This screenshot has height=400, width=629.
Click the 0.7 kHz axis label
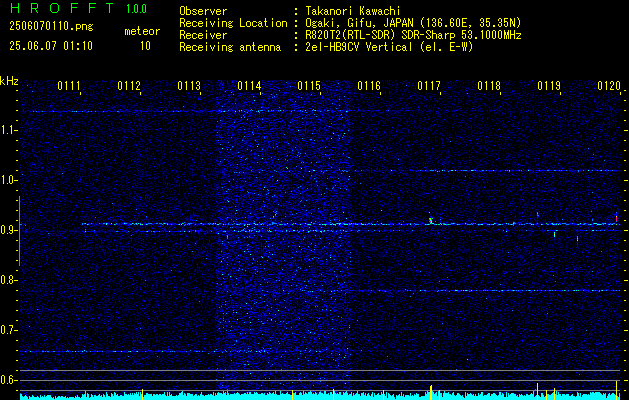[8, 330]
